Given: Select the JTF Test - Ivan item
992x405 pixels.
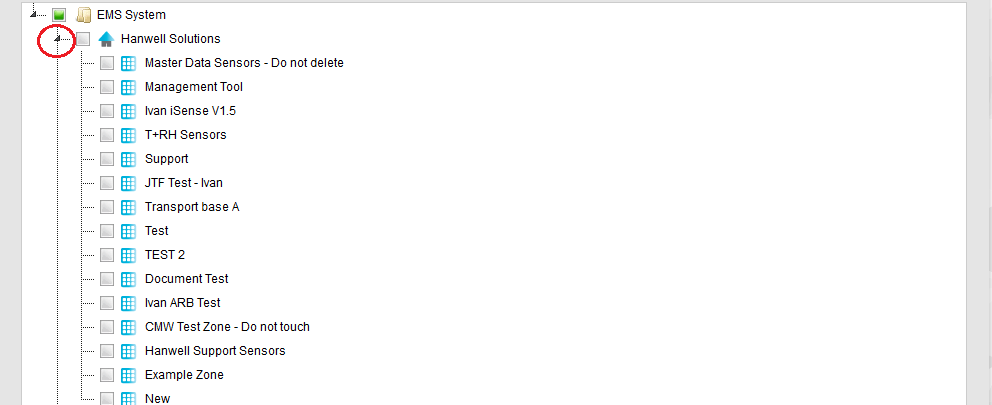Looking at the screenshot, I should [183, 183].
